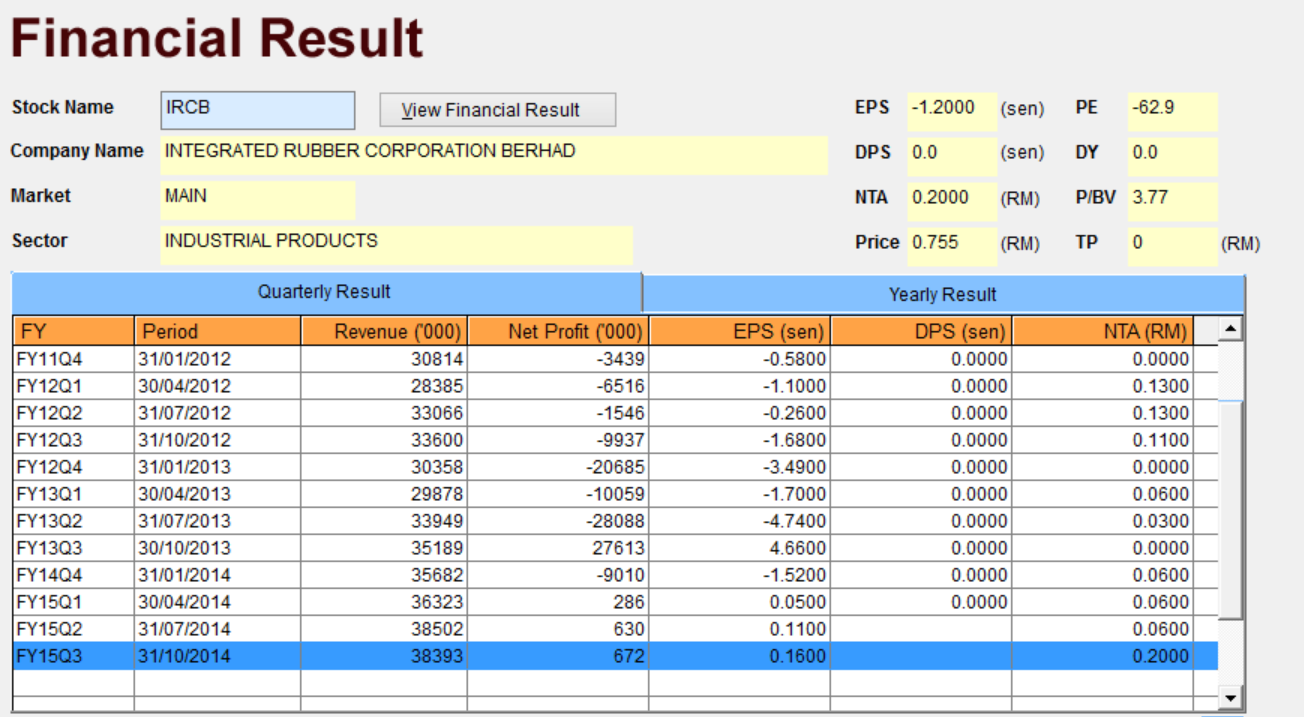Select row FY14Q4
The width and height of the screenshot is (1304, 717).
(x=615, y=575)
